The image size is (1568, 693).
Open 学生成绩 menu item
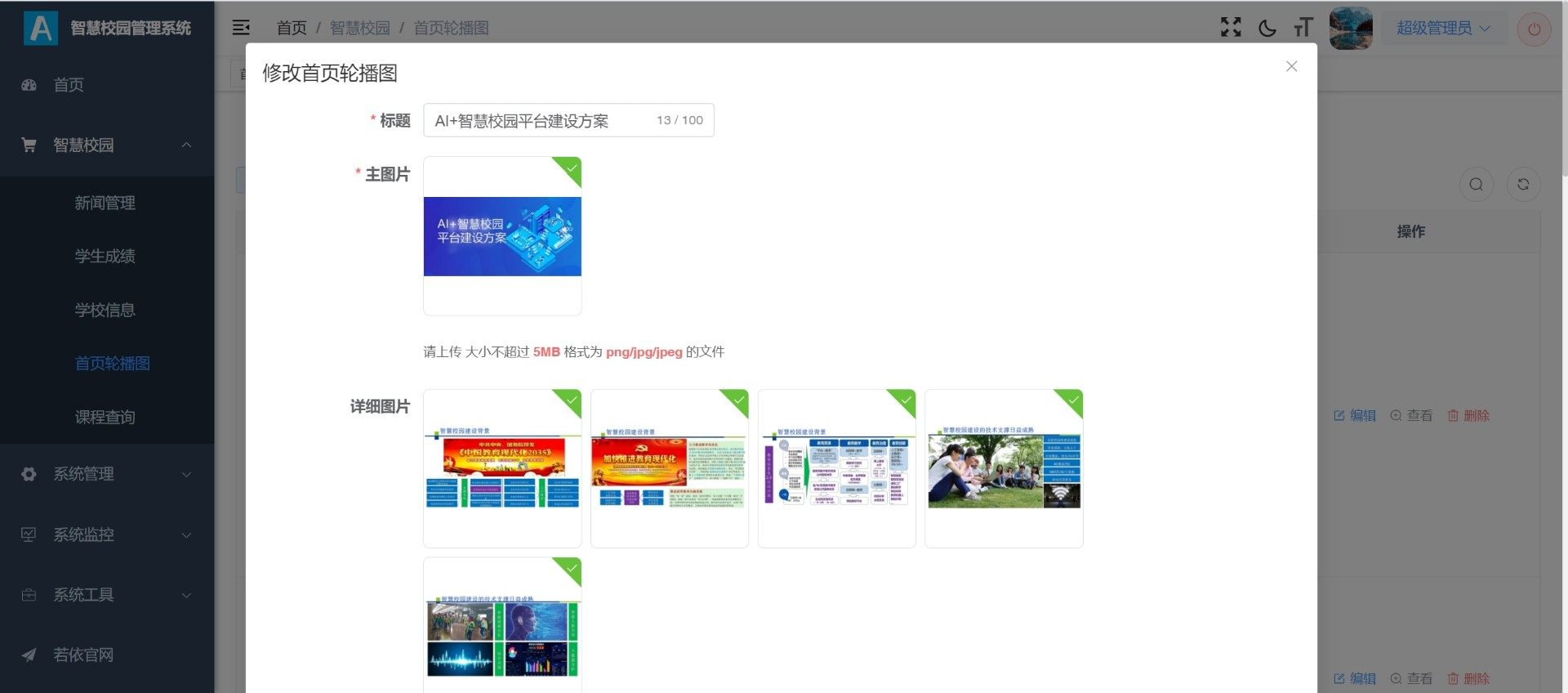[x=107, y=257]
